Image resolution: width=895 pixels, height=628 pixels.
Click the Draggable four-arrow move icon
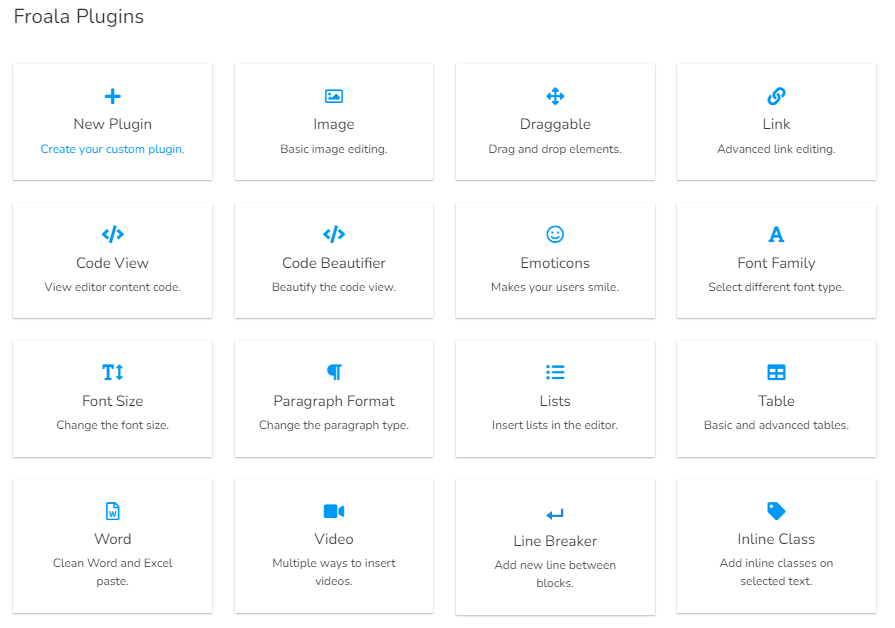(x=555, y=96)
